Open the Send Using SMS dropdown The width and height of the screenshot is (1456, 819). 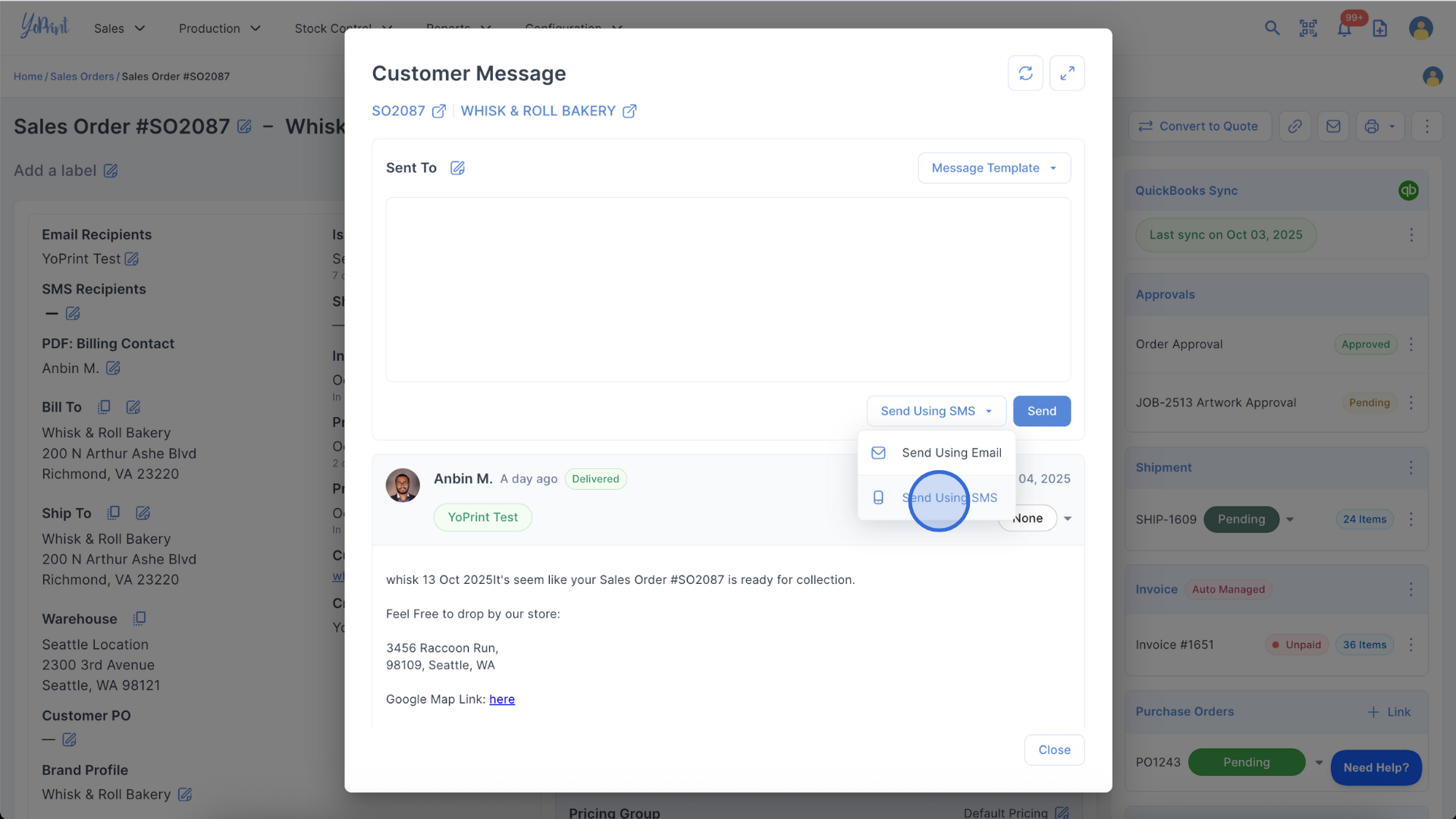[x=936, y=411]
